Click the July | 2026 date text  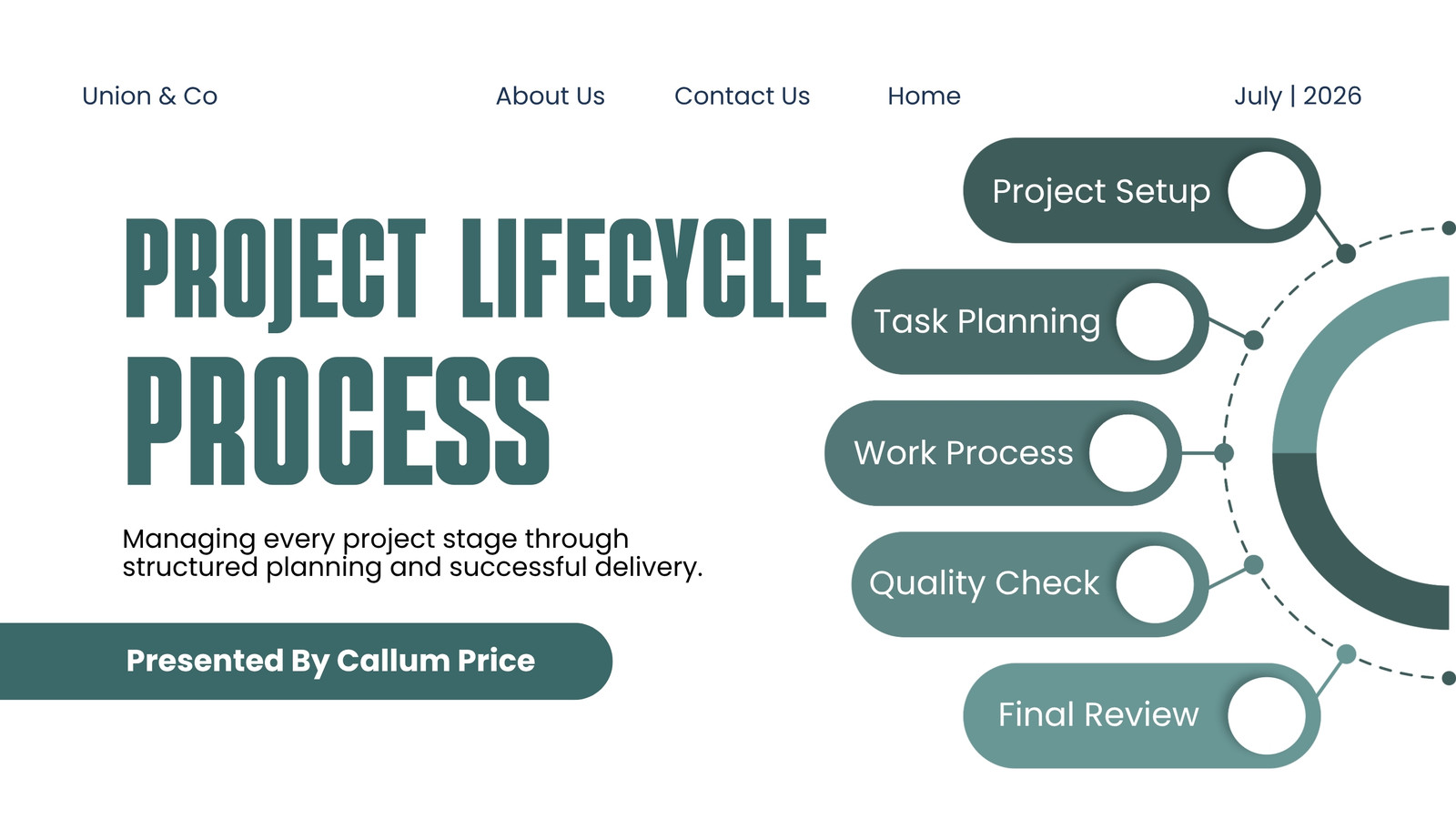(x=1298, y=96)
